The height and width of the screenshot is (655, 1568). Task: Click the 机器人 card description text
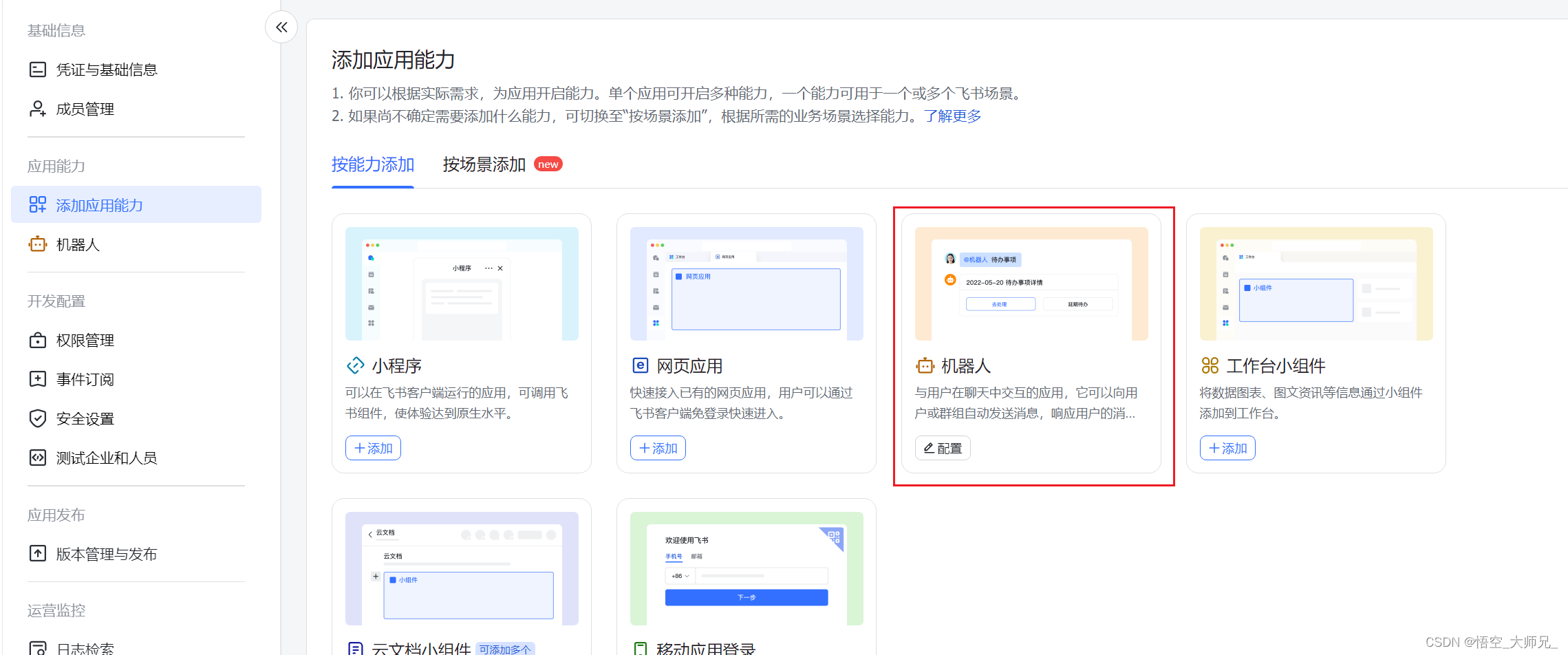[x=1026, y=402]
